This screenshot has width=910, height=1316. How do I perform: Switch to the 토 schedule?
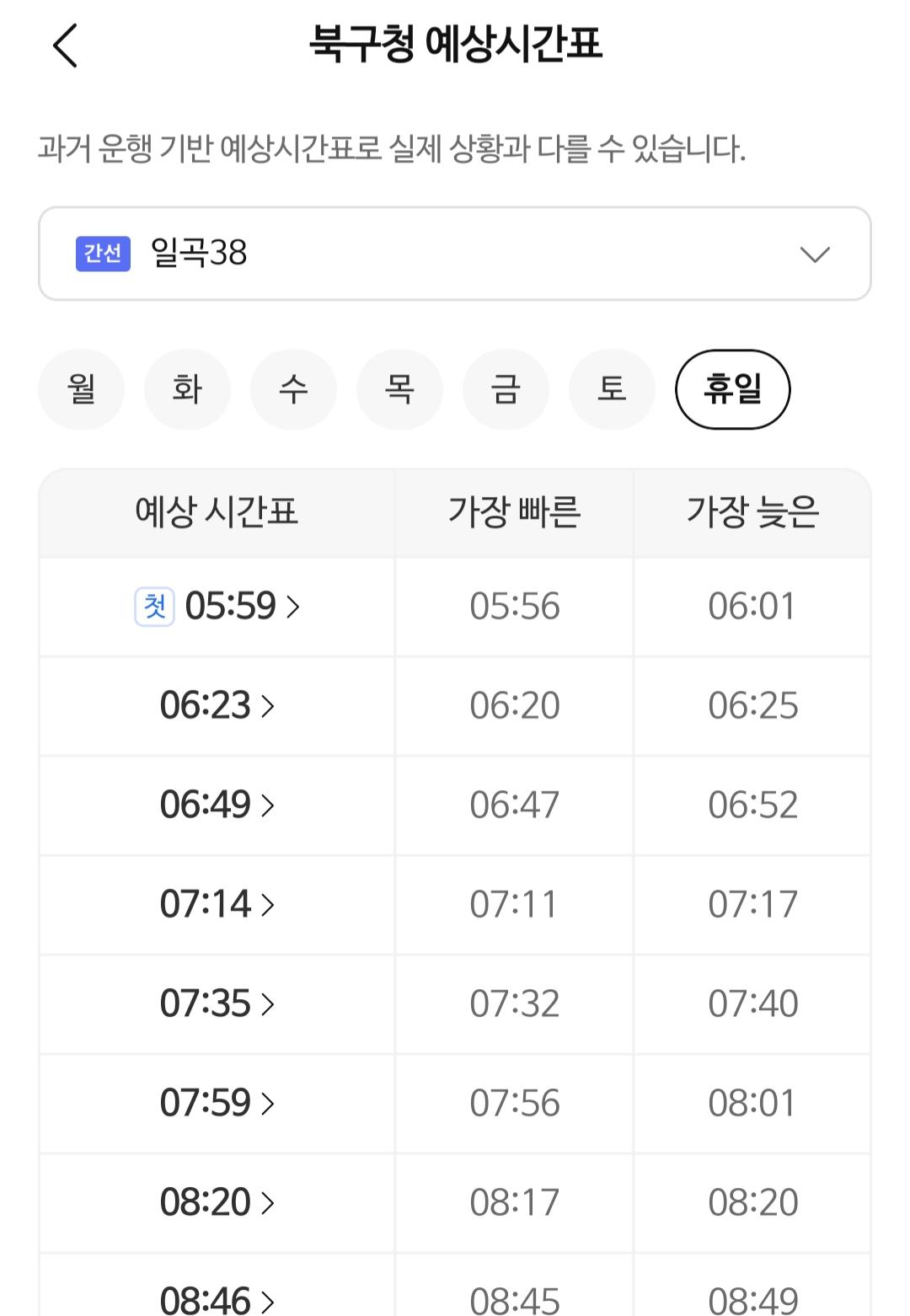click(x=612, y=389)
